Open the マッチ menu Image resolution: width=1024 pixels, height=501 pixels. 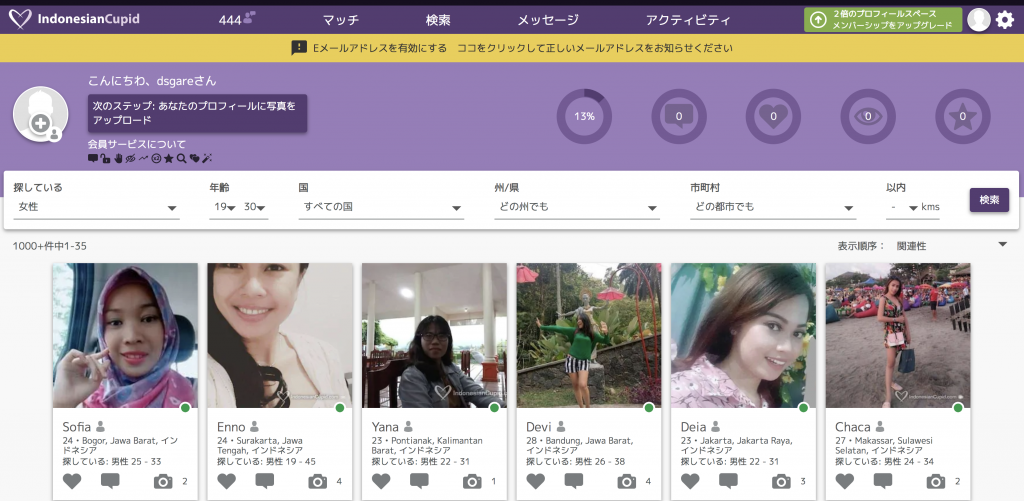point(341,20)
